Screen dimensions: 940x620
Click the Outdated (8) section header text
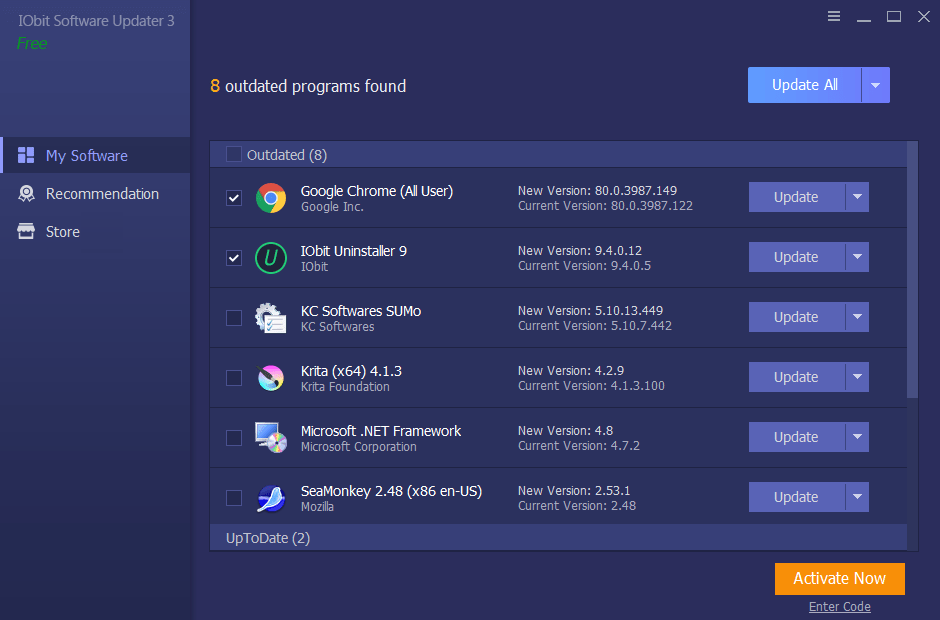[287, 155]
